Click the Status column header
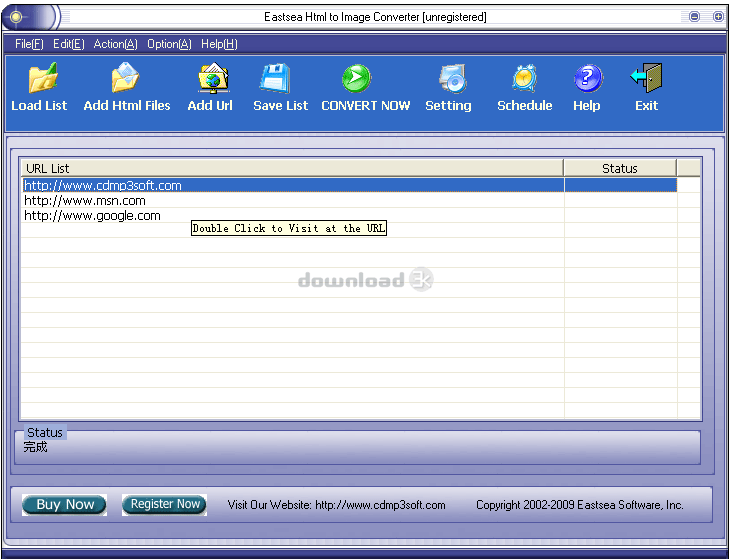Screen dimensions: 733x559 pos(619,168)
